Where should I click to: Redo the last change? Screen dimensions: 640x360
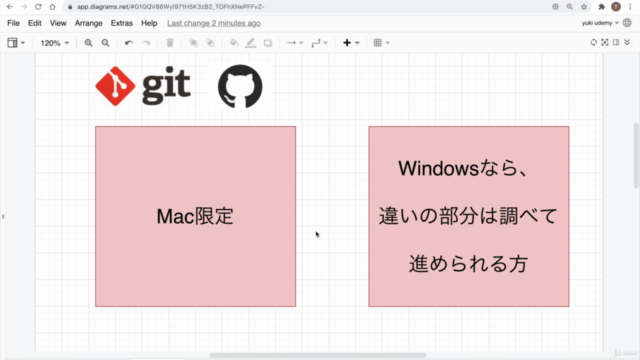point(146,43)
